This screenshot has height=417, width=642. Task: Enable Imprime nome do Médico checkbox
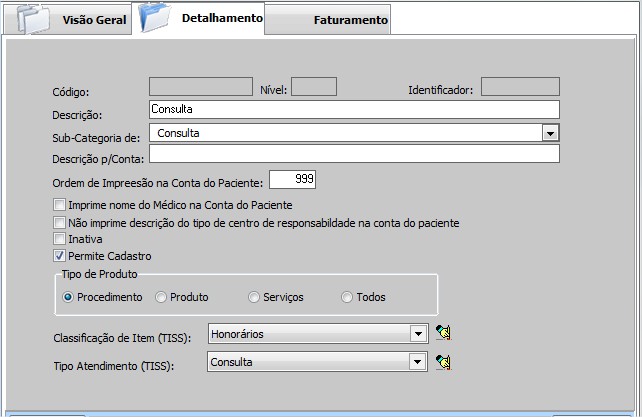pos(59,204)
